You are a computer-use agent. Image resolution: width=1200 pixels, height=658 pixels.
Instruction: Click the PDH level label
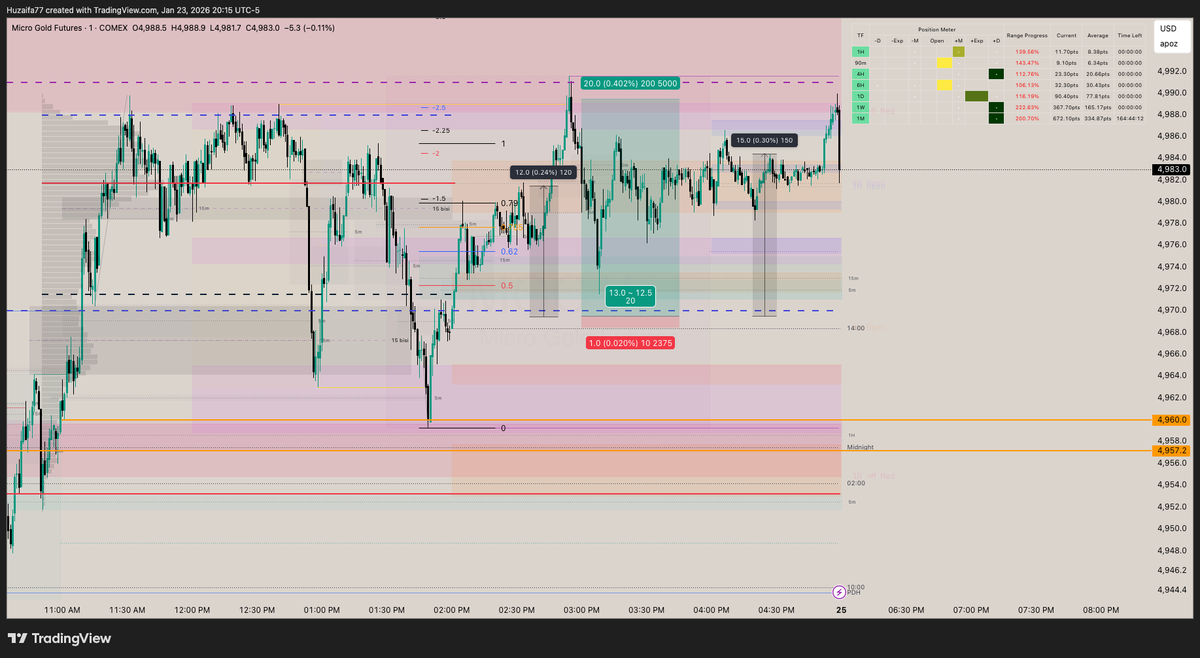[854, 592]
